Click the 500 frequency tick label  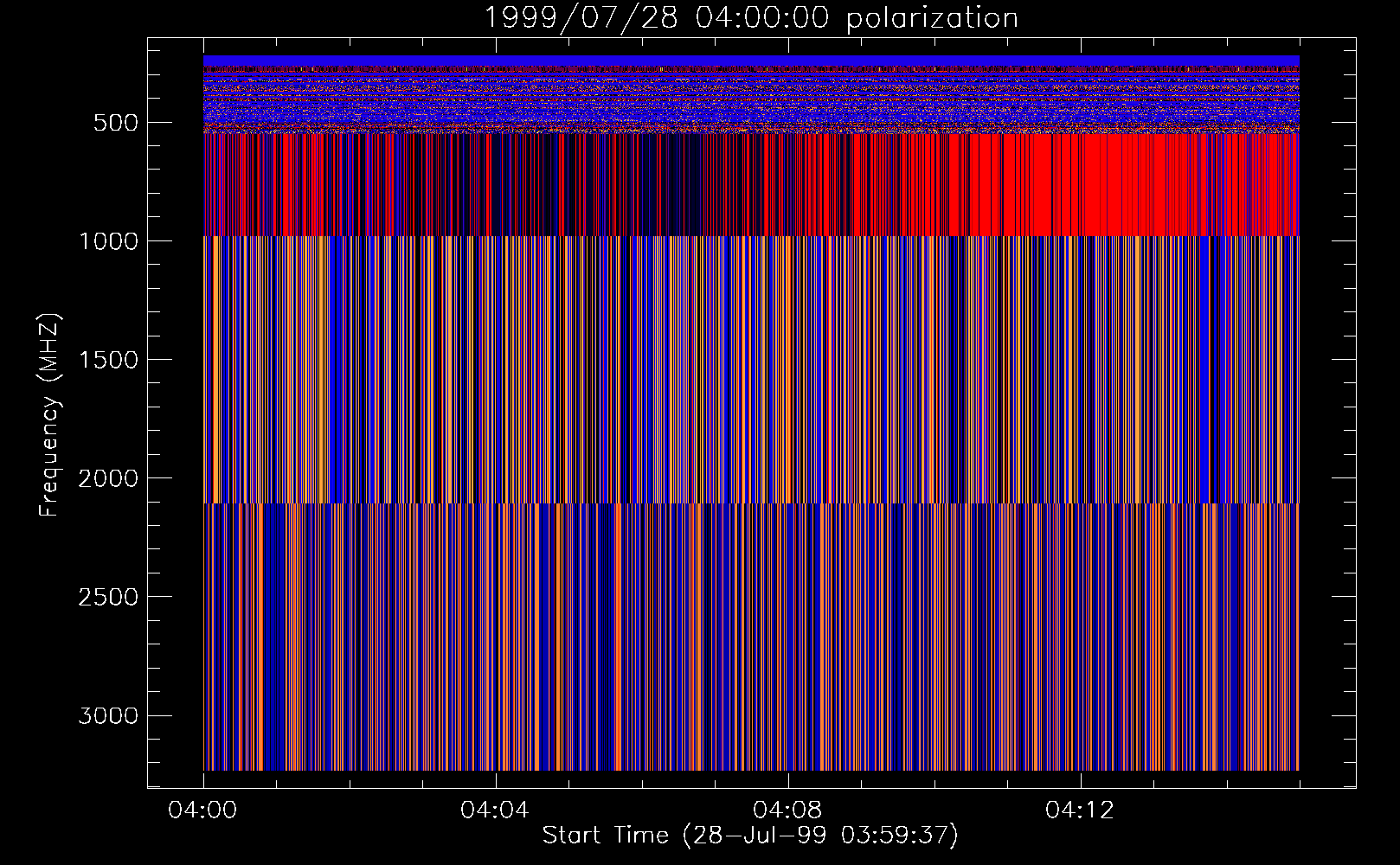[116, 123]
